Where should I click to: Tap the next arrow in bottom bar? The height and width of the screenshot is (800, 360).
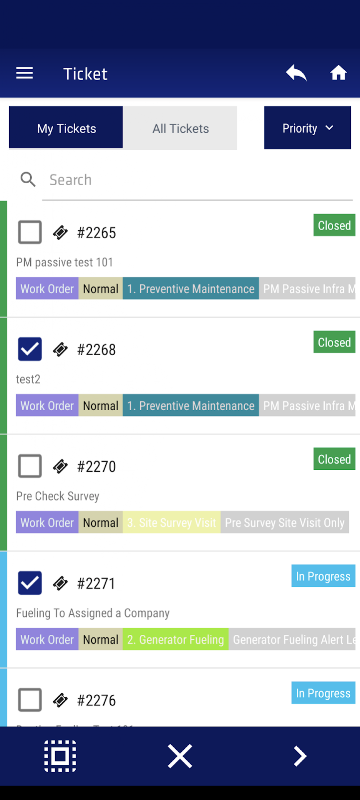[x=300, y=756]
